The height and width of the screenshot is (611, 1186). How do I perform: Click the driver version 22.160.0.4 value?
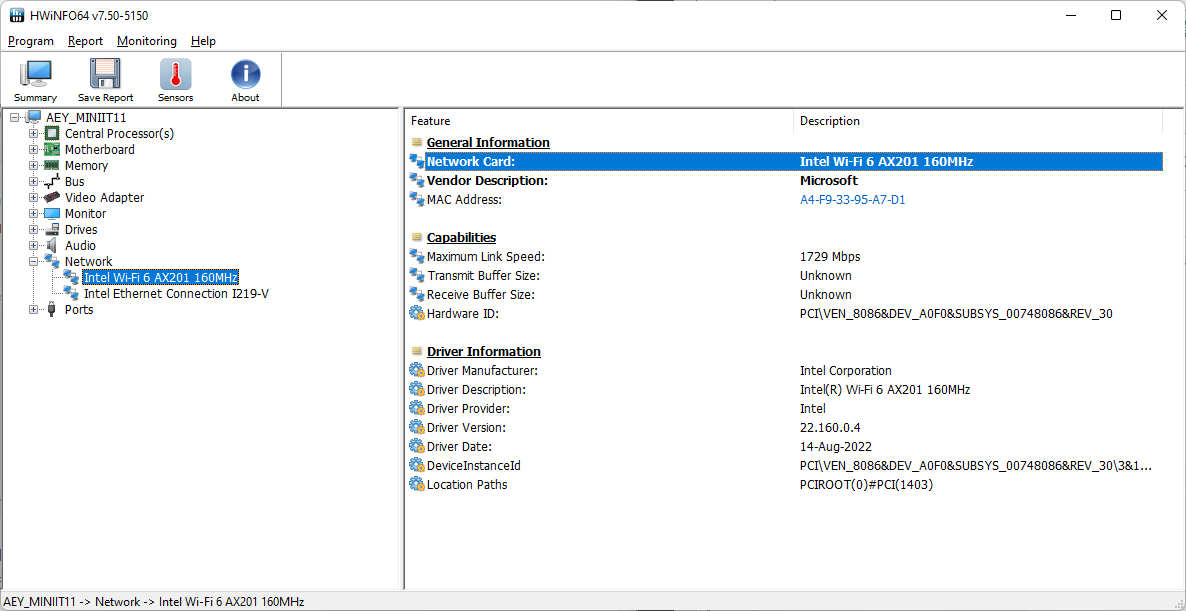point(832,427)
